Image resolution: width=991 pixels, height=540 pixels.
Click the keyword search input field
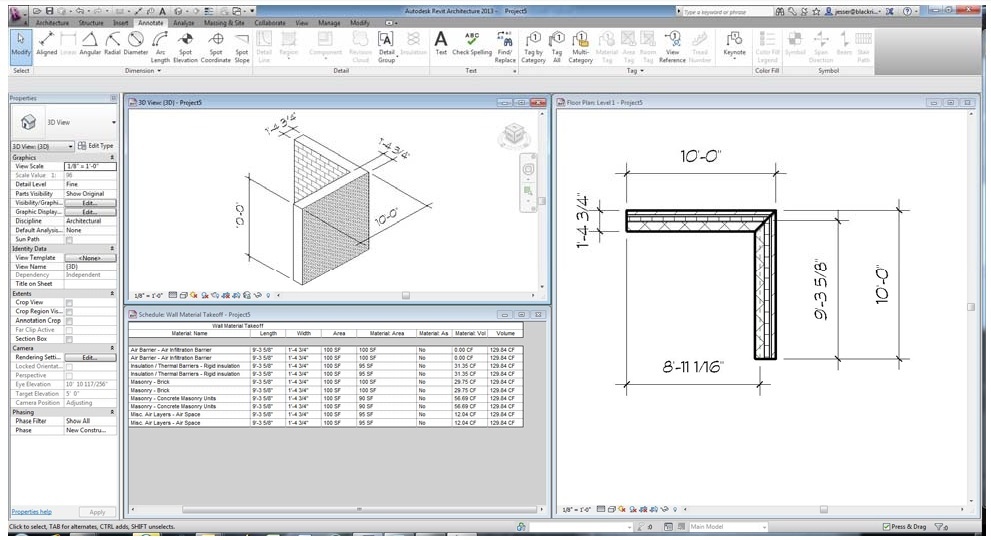725,11
